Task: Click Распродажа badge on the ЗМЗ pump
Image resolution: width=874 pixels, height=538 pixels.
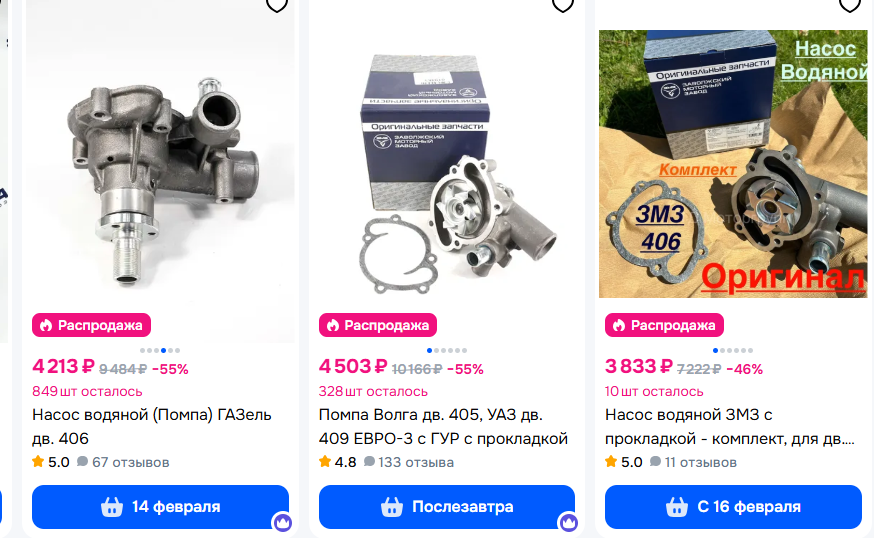Action: tap(664, 325)
